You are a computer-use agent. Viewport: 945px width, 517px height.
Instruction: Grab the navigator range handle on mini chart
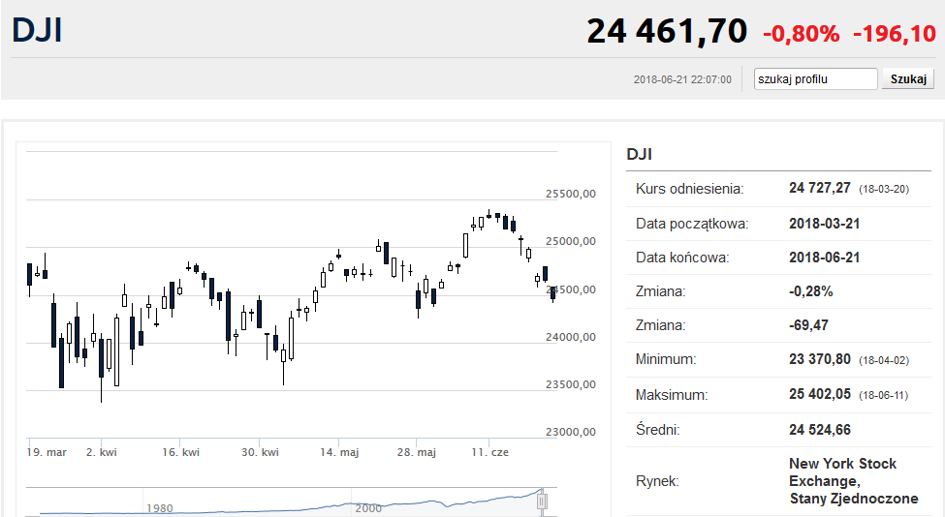pyautogui.click(x=542, y=501)
